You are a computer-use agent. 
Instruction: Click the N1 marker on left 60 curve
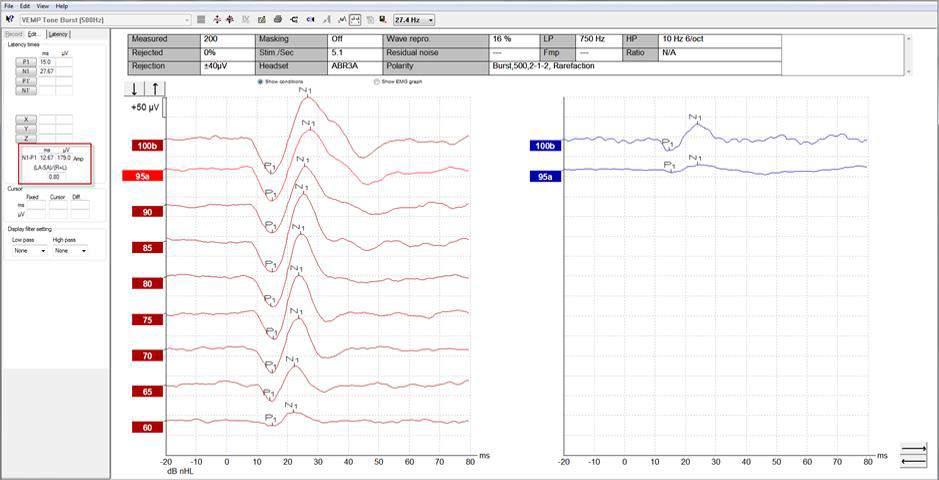click(x=291, y=406)
